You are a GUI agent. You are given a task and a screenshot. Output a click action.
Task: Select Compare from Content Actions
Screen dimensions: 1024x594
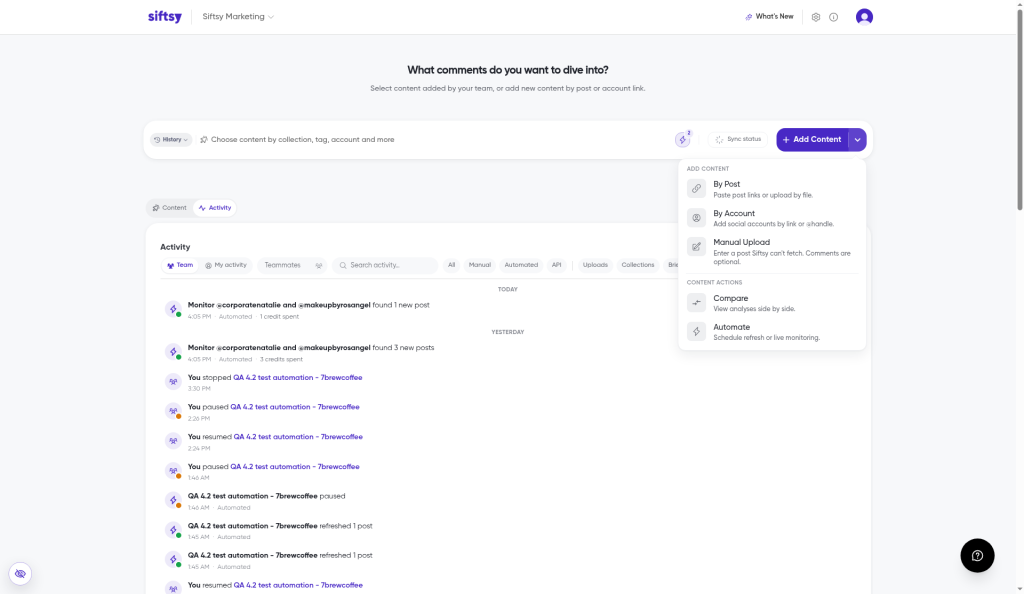coord(772,303)
